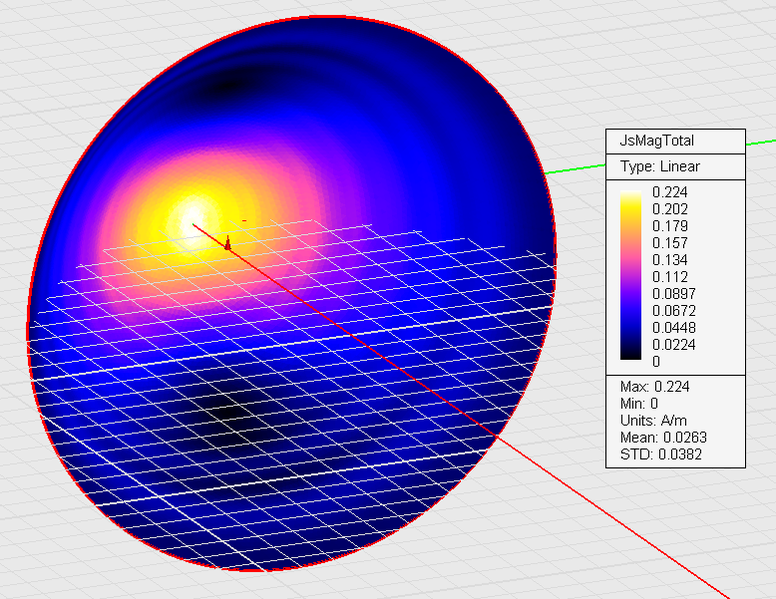Image resolution: width=776 pixels, height=599 pixels.
Task: Select the 0.0448 scale label
Action: pos(673,328)
